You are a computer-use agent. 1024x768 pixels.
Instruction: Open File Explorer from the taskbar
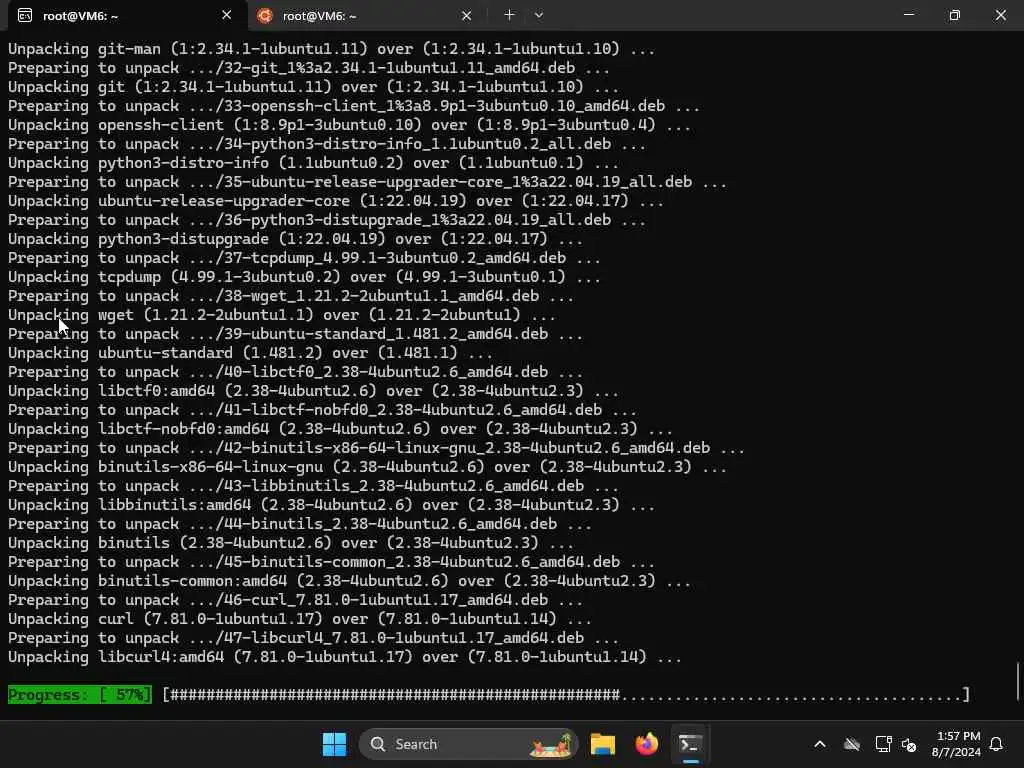(603, 744)
